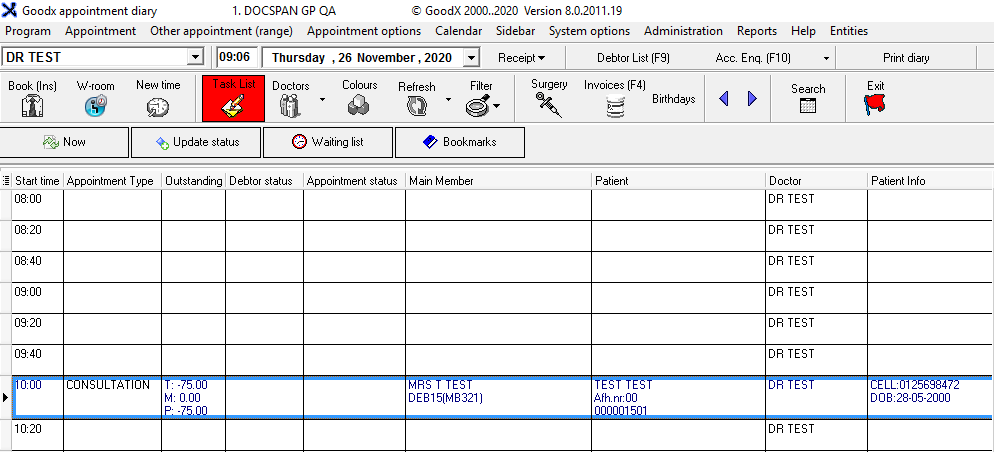
Task: Open the red Task List button
Action: pos(233,99)
